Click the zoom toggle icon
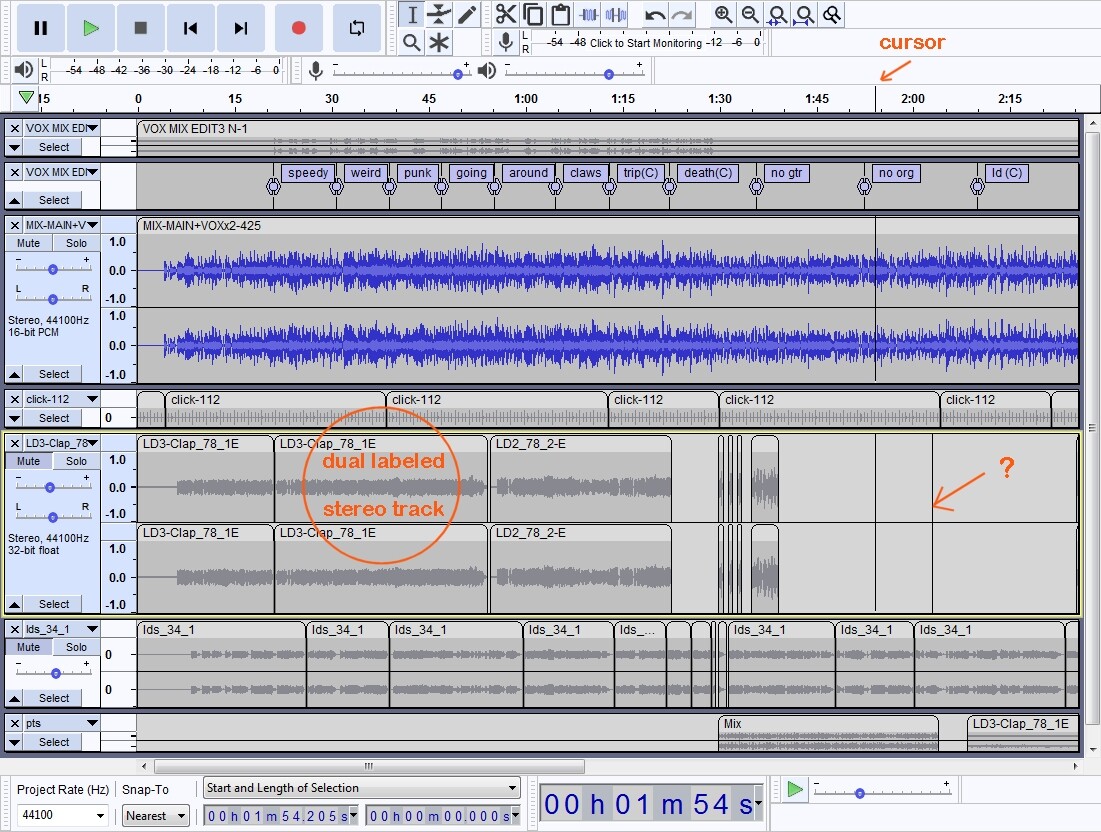This screenshot has height=832, width=1101. 832,15
